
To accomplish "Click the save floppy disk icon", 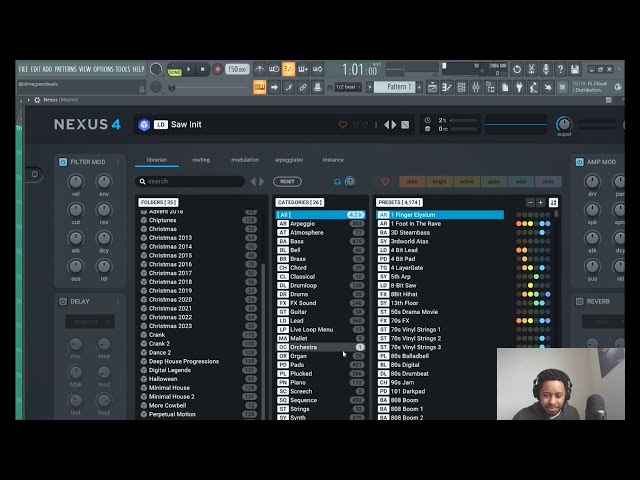I will (x=575, y=69).
